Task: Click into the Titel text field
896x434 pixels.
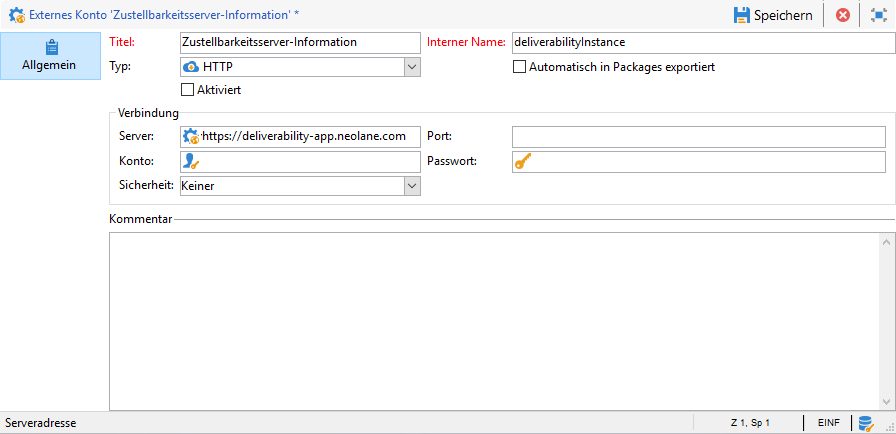Action: tap(301, 42)
